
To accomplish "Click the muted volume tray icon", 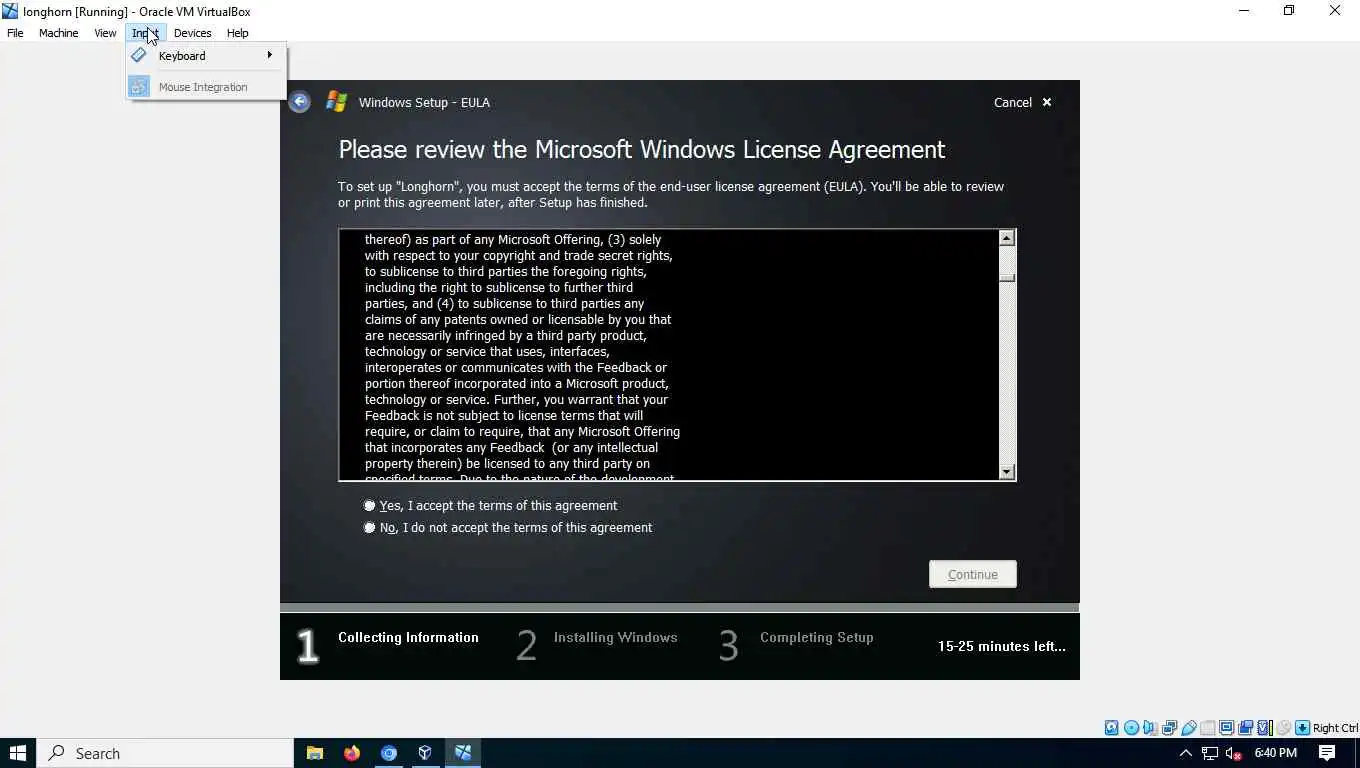I will pos(1234,753).
